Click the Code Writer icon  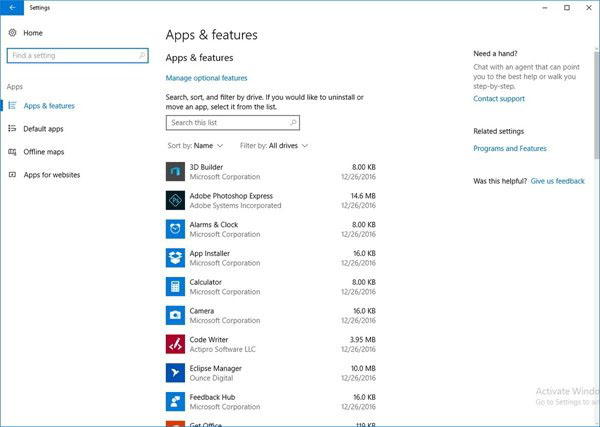pos(174,344)
